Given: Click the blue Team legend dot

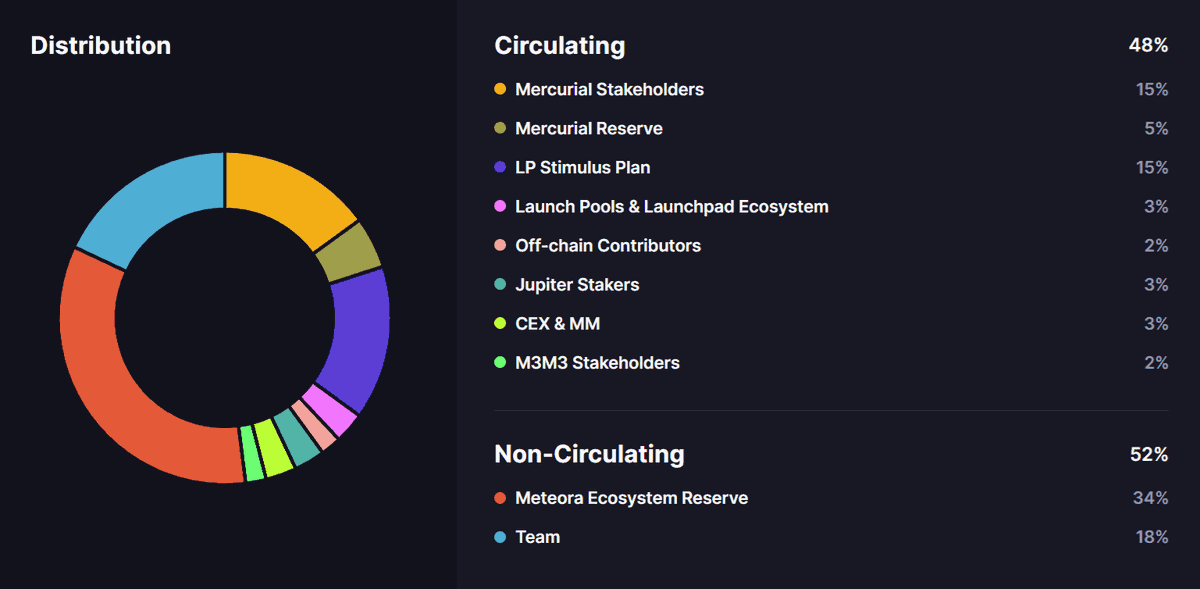Looking at the screenshot, I should [500, 537].
